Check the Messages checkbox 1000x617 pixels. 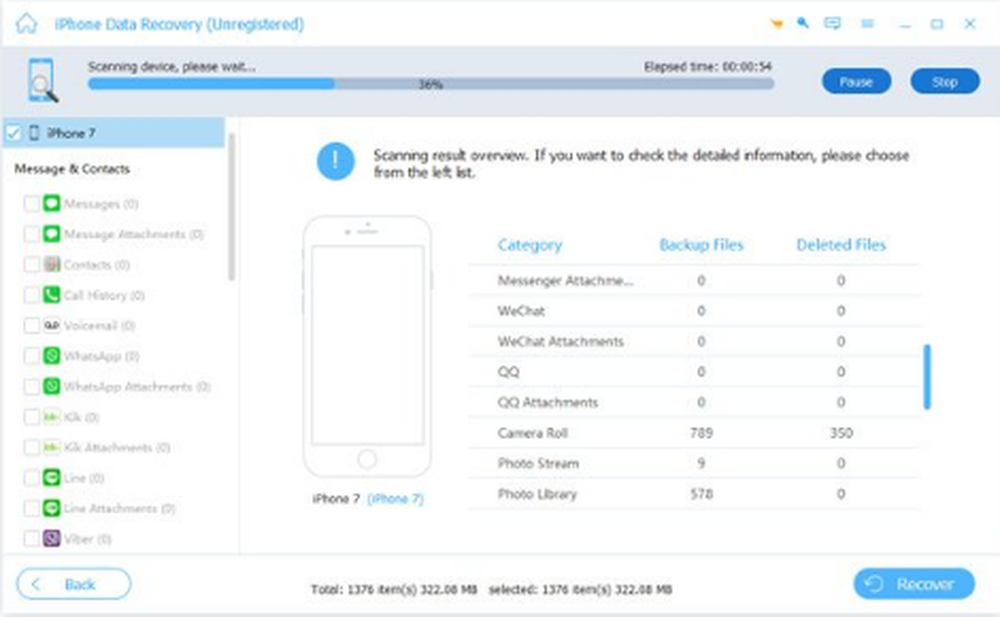click(x=31, y=204)
